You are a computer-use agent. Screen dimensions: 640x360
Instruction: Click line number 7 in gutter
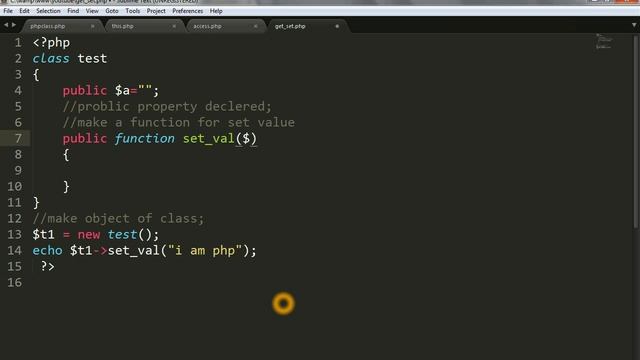pos(18,138)
